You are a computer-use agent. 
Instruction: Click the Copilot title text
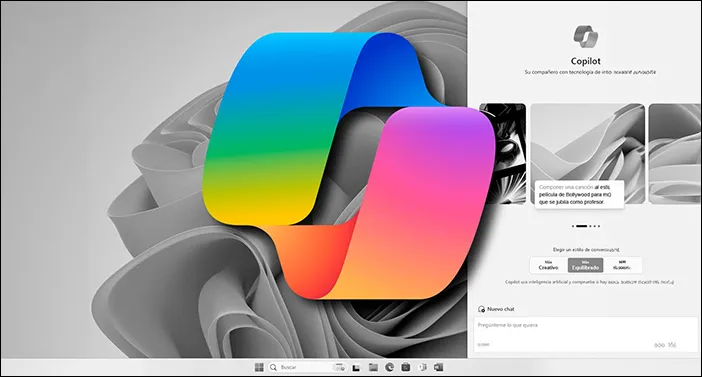click(586, 61)
